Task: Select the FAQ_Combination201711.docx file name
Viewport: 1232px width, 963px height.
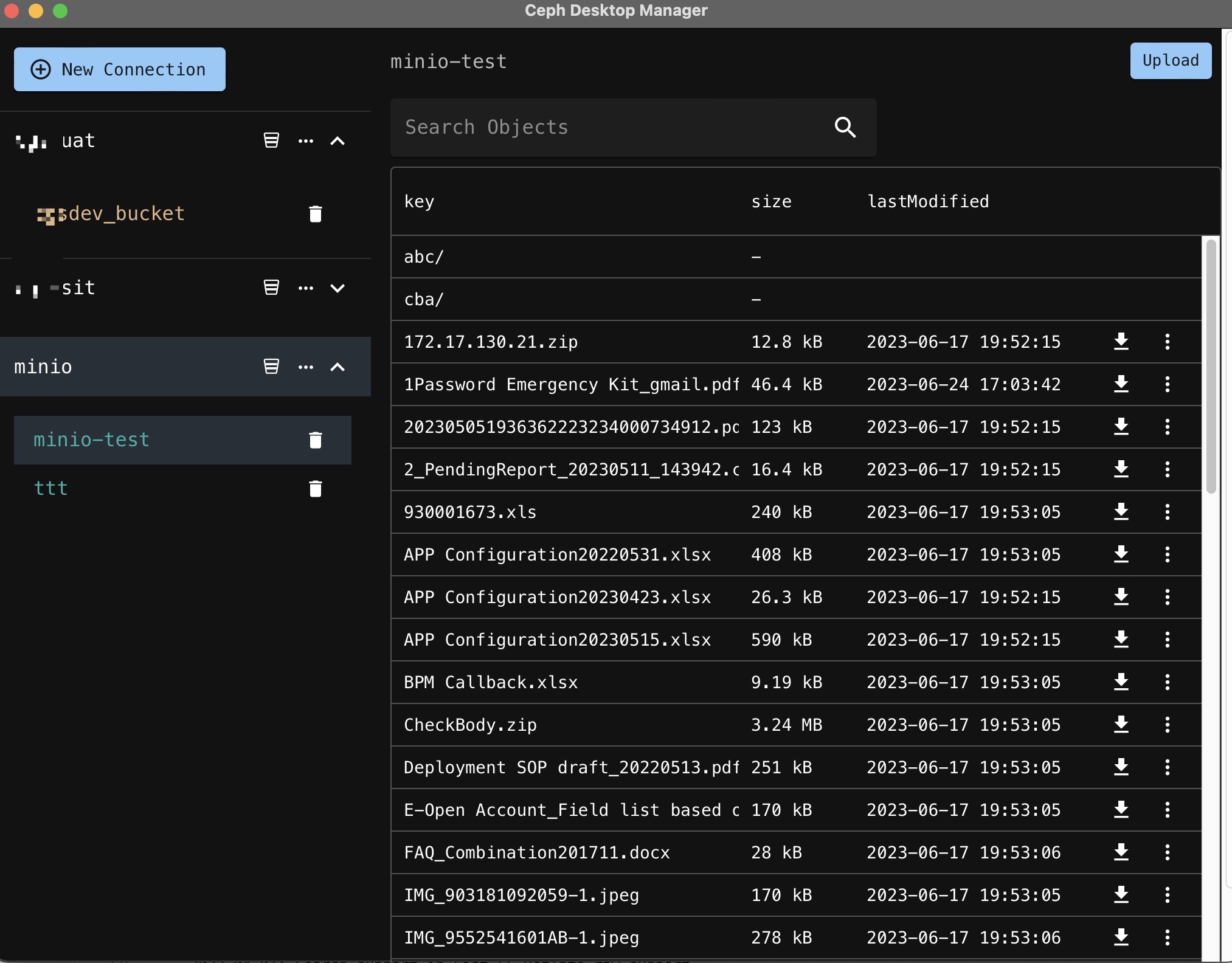Action: coord(537,852)
